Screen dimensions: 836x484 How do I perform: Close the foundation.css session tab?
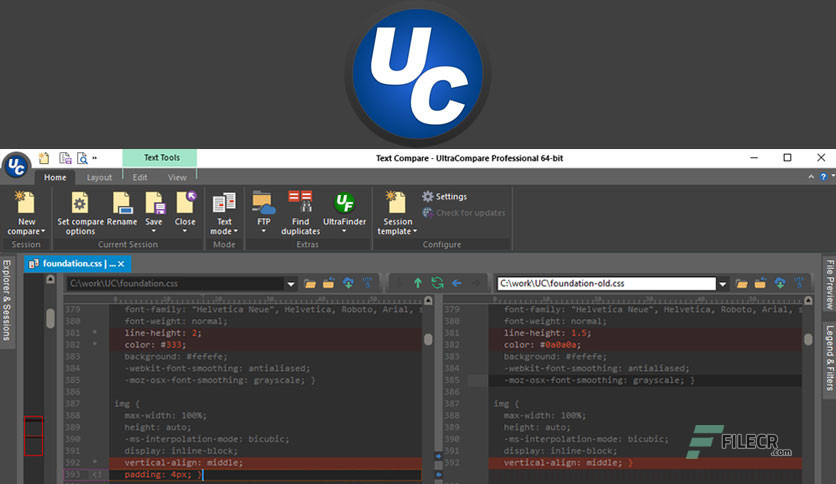tap(121, 264)
